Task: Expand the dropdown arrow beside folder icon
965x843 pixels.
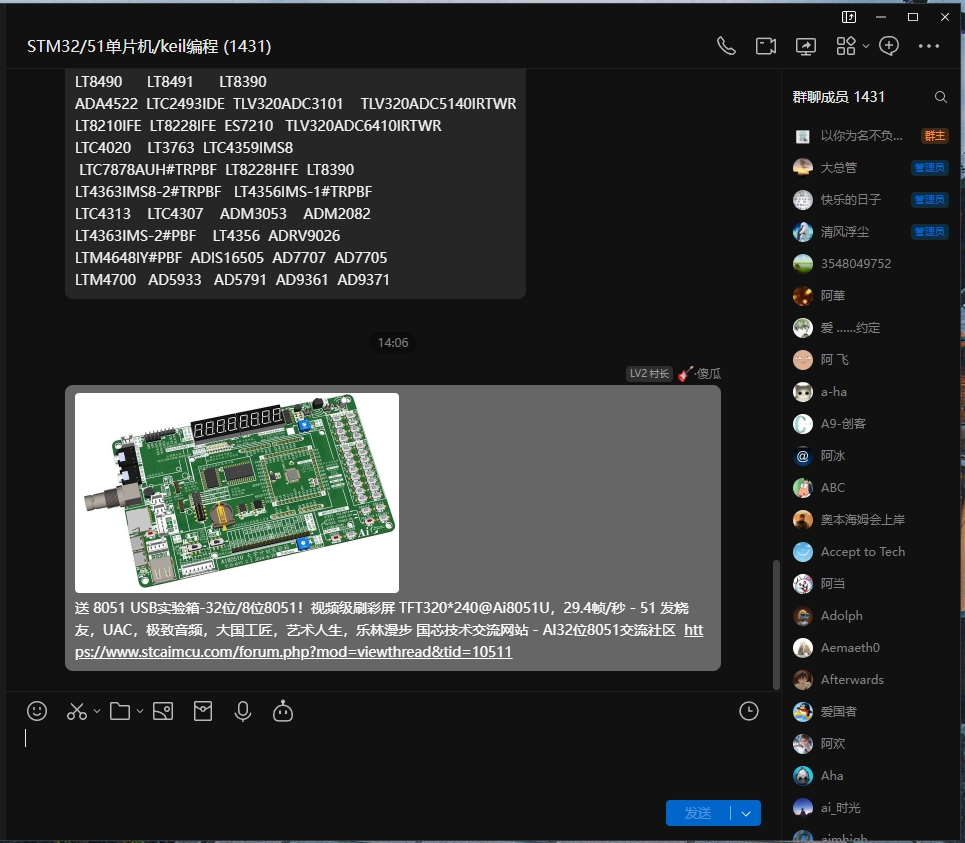Action: pos(140,711)
